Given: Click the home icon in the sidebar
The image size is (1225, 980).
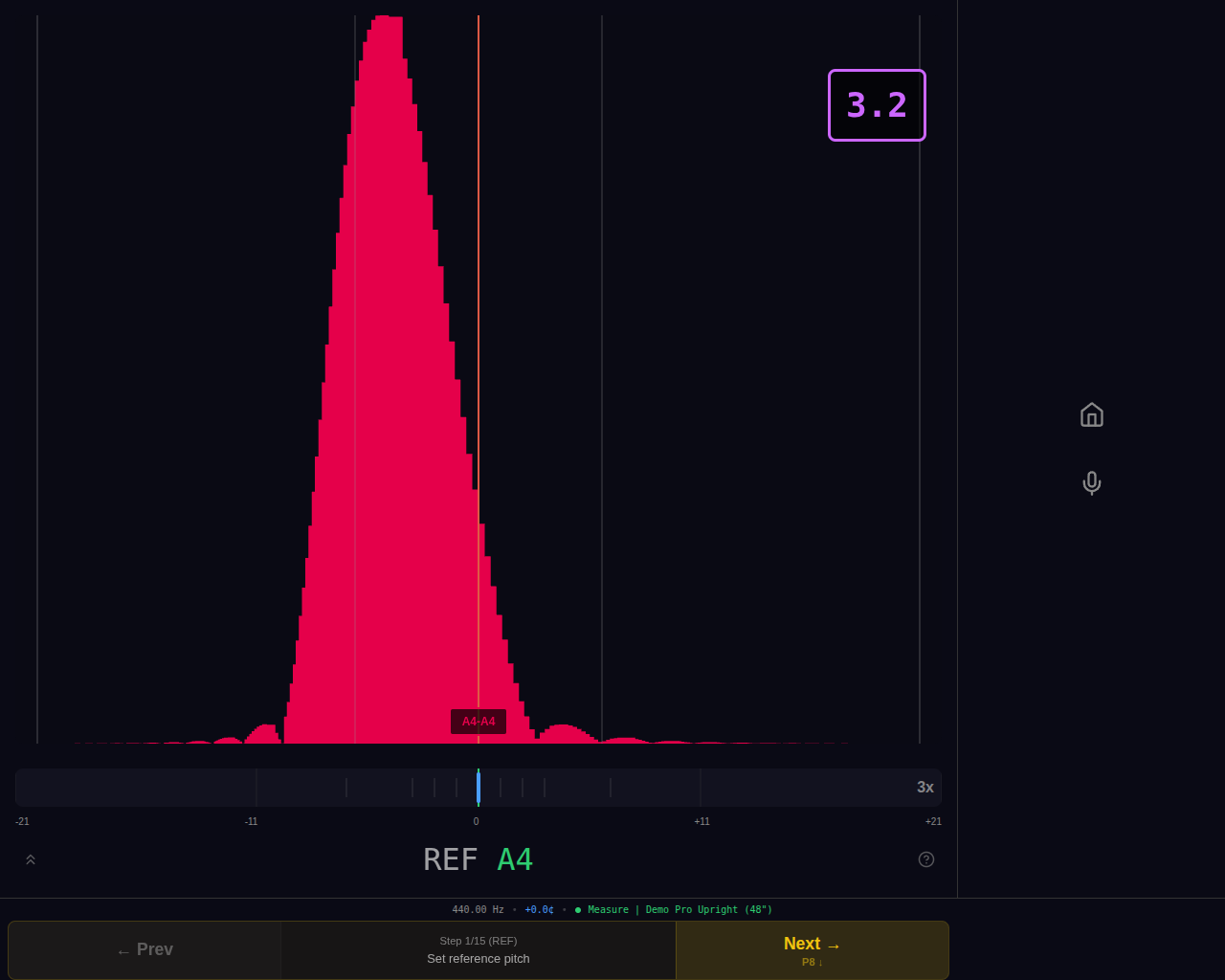Looking at the screenshot, I should [1091, 414].
